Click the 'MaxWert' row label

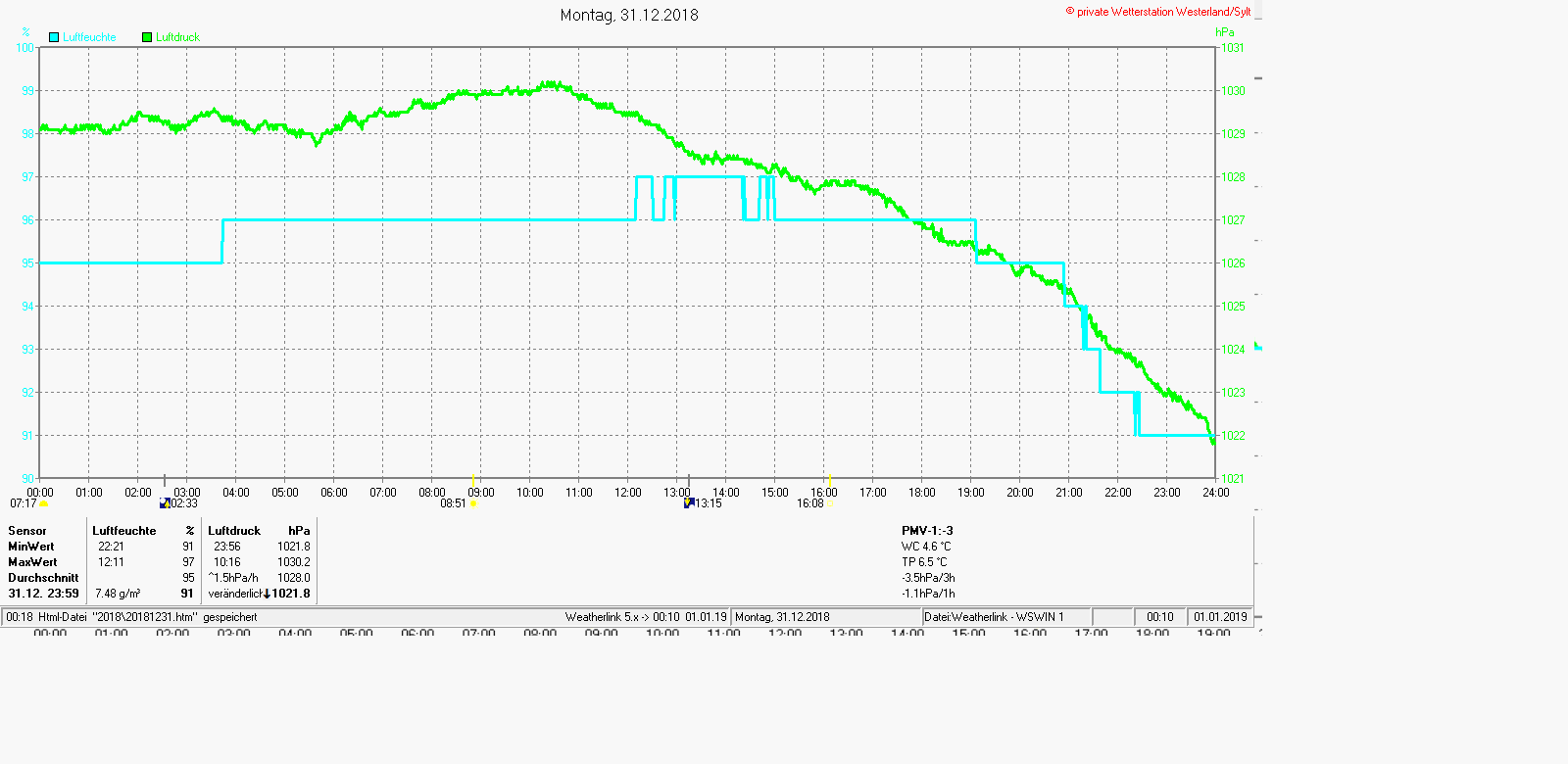tap(32, 562)
